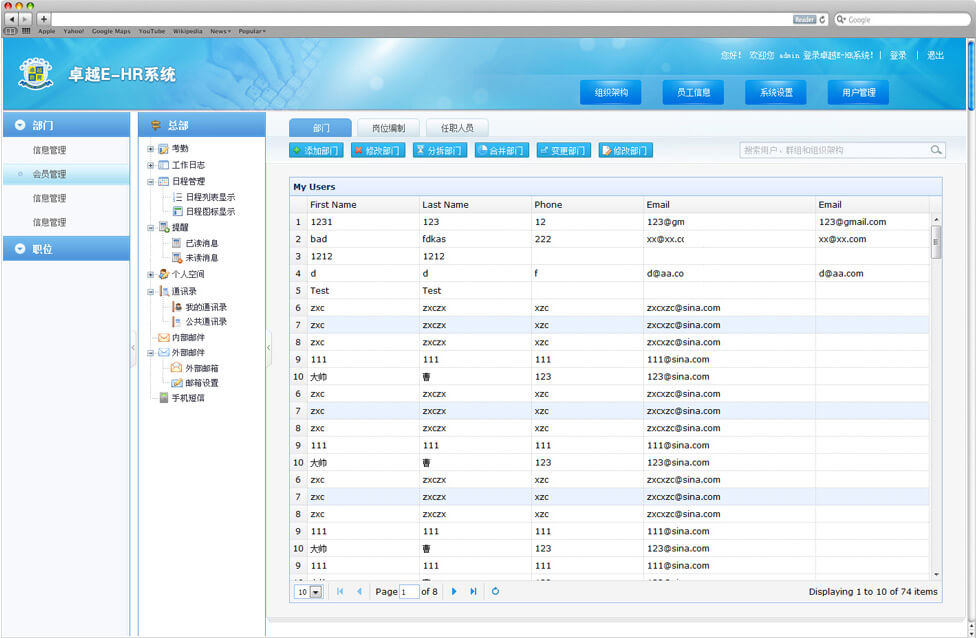Expand the 考勤 tree node

point(151,149)
